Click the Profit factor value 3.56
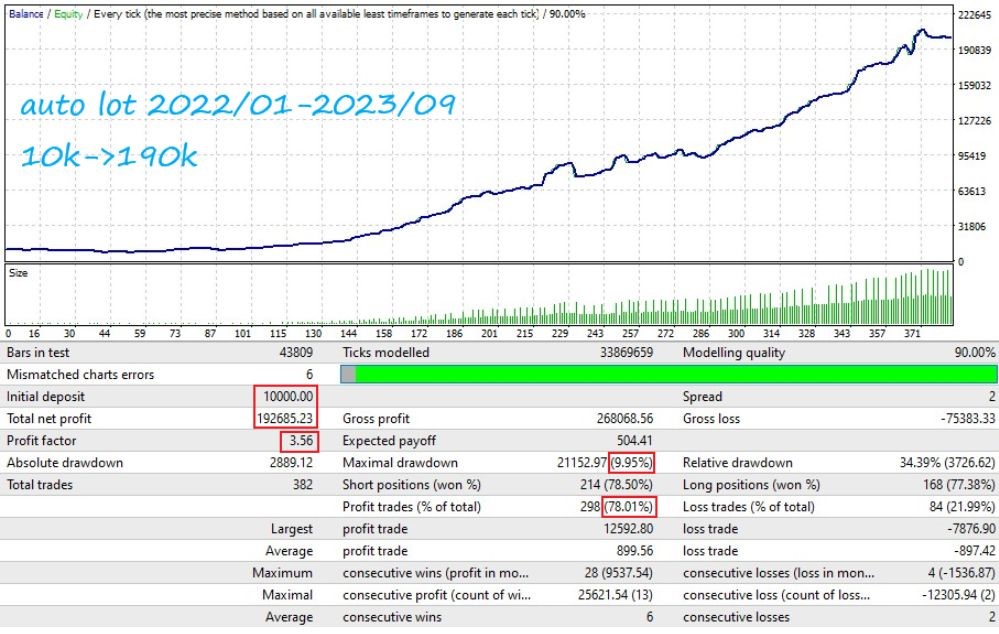The height and width of the screenshot is (634, 999). [300, 441]
